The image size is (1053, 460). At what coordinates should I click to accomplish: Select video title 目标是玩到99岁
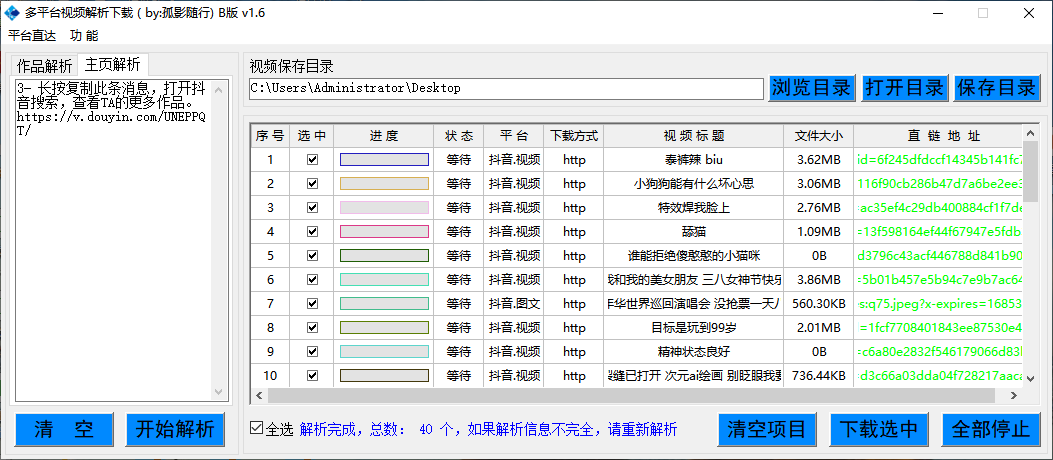tap(694, 327)
